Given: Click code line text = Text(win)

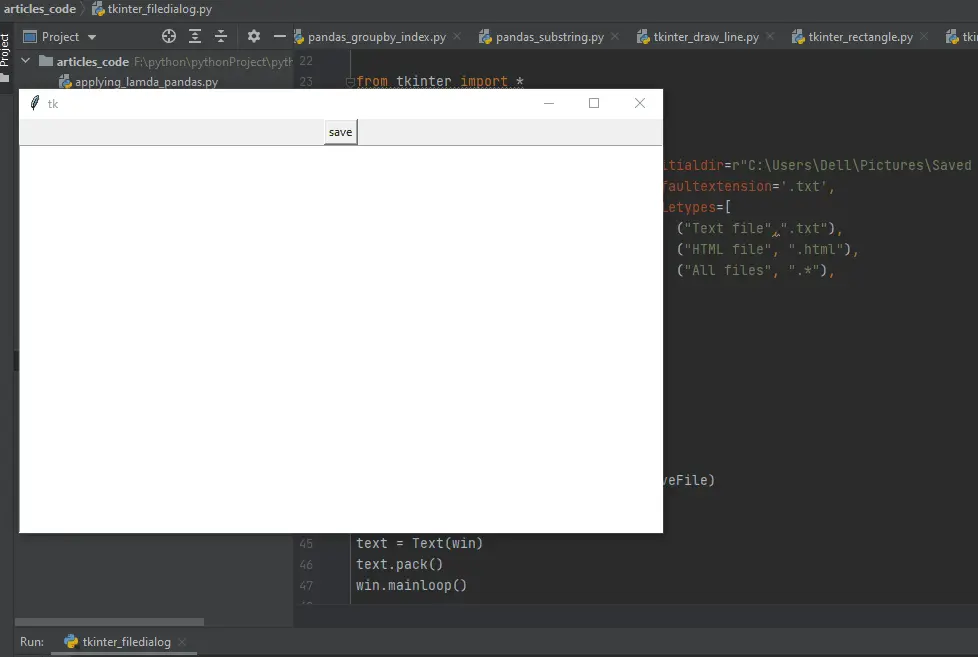Looking at the screenshot, I should 419,543.
